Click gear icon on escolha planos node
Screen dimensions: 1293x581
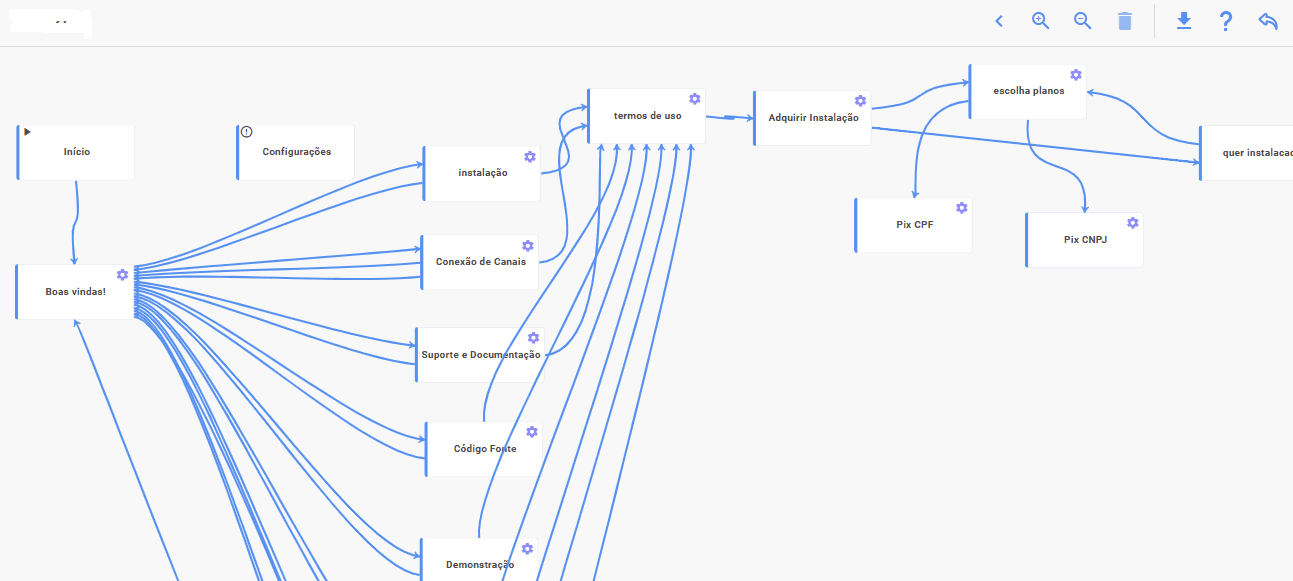tap(1076, 75)
